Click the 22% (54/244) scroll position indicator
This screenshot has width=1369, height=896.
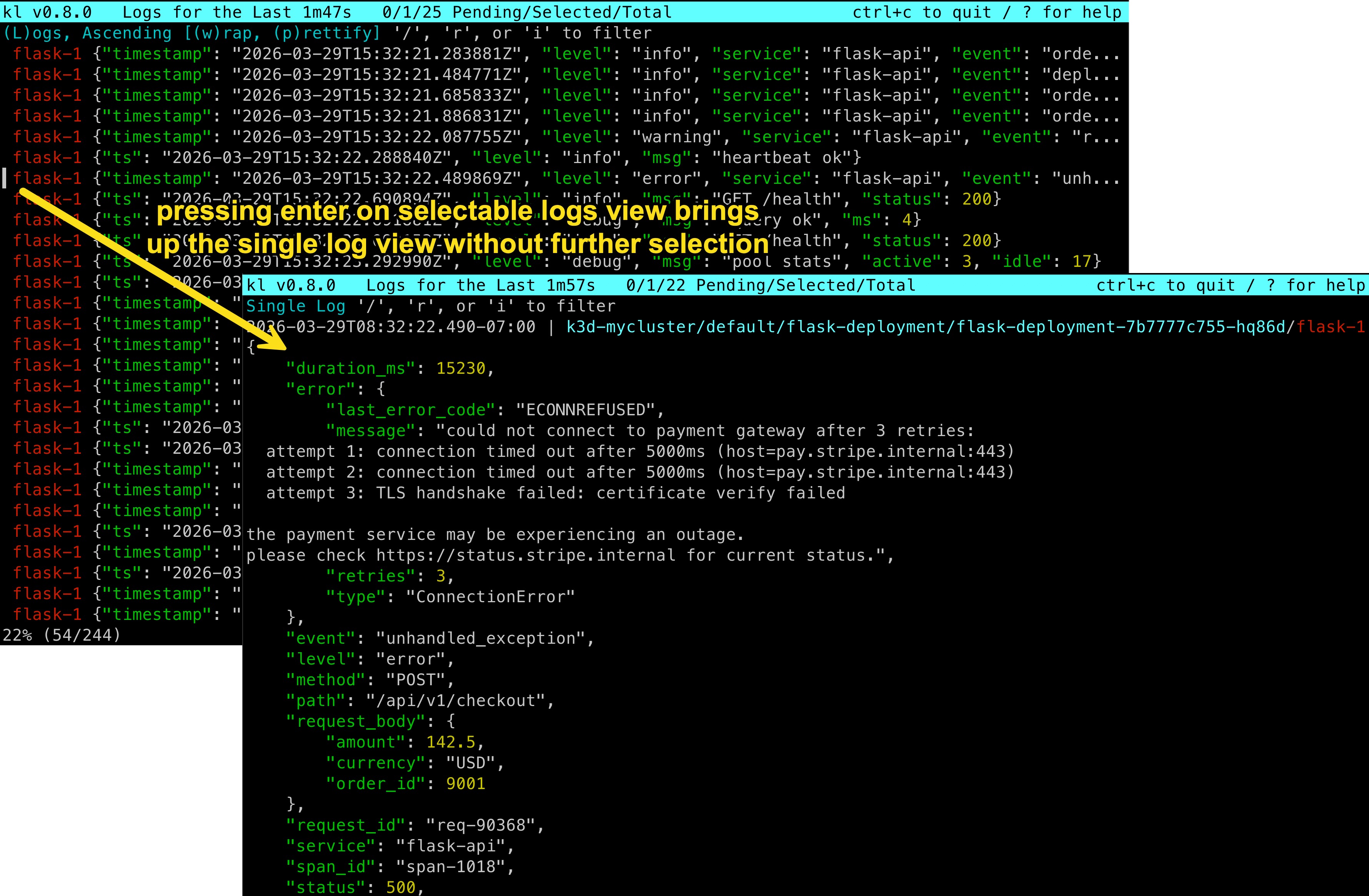pos(62,635)
